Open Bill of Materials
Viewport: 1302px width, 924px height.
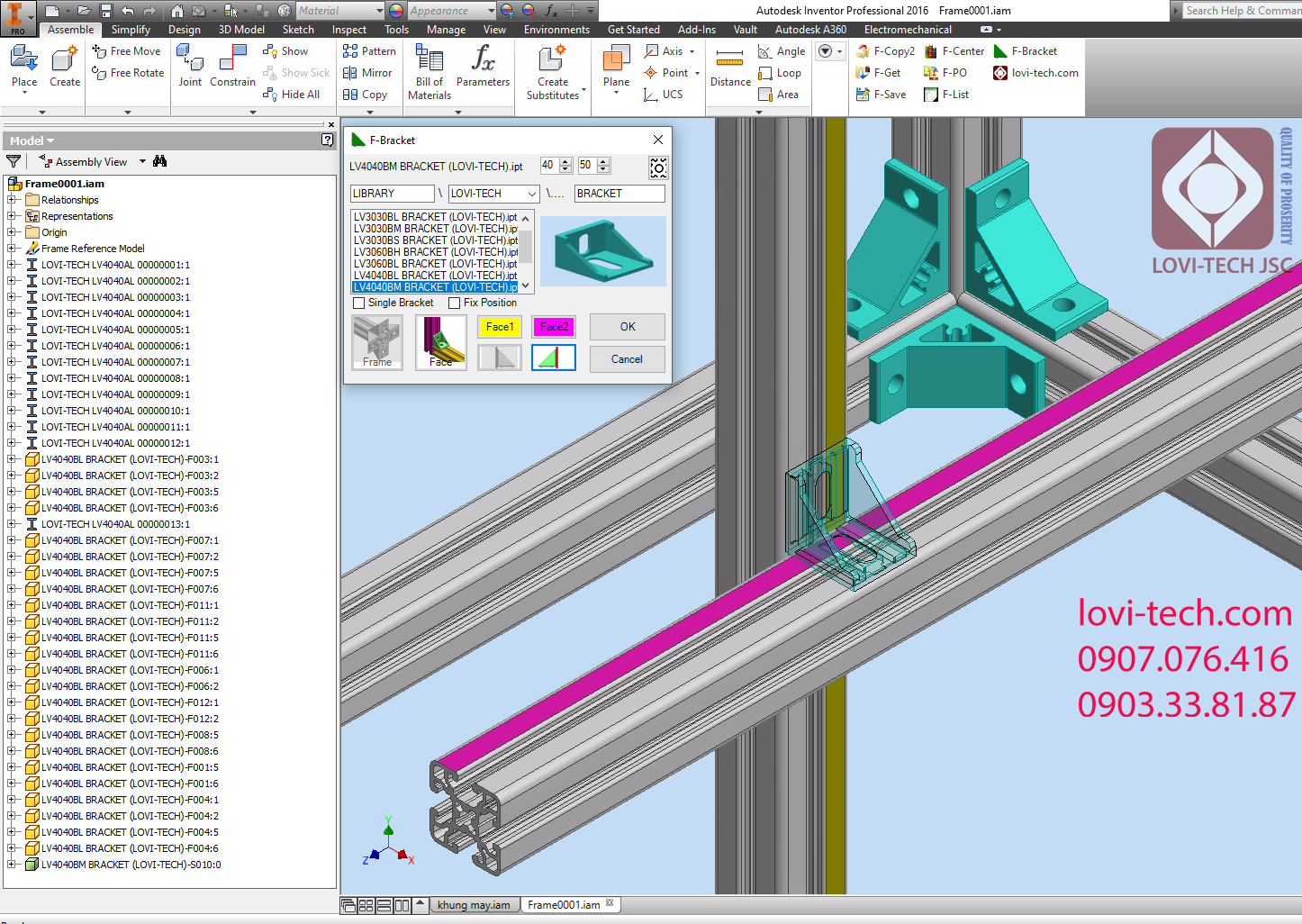429,72
